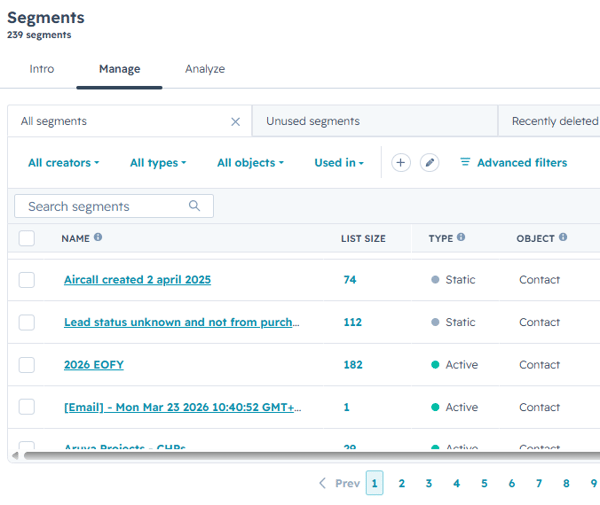Expand the All creators dropdown
Image resolution: width=600 pixels, height=505 pixels.
[63, 163]
